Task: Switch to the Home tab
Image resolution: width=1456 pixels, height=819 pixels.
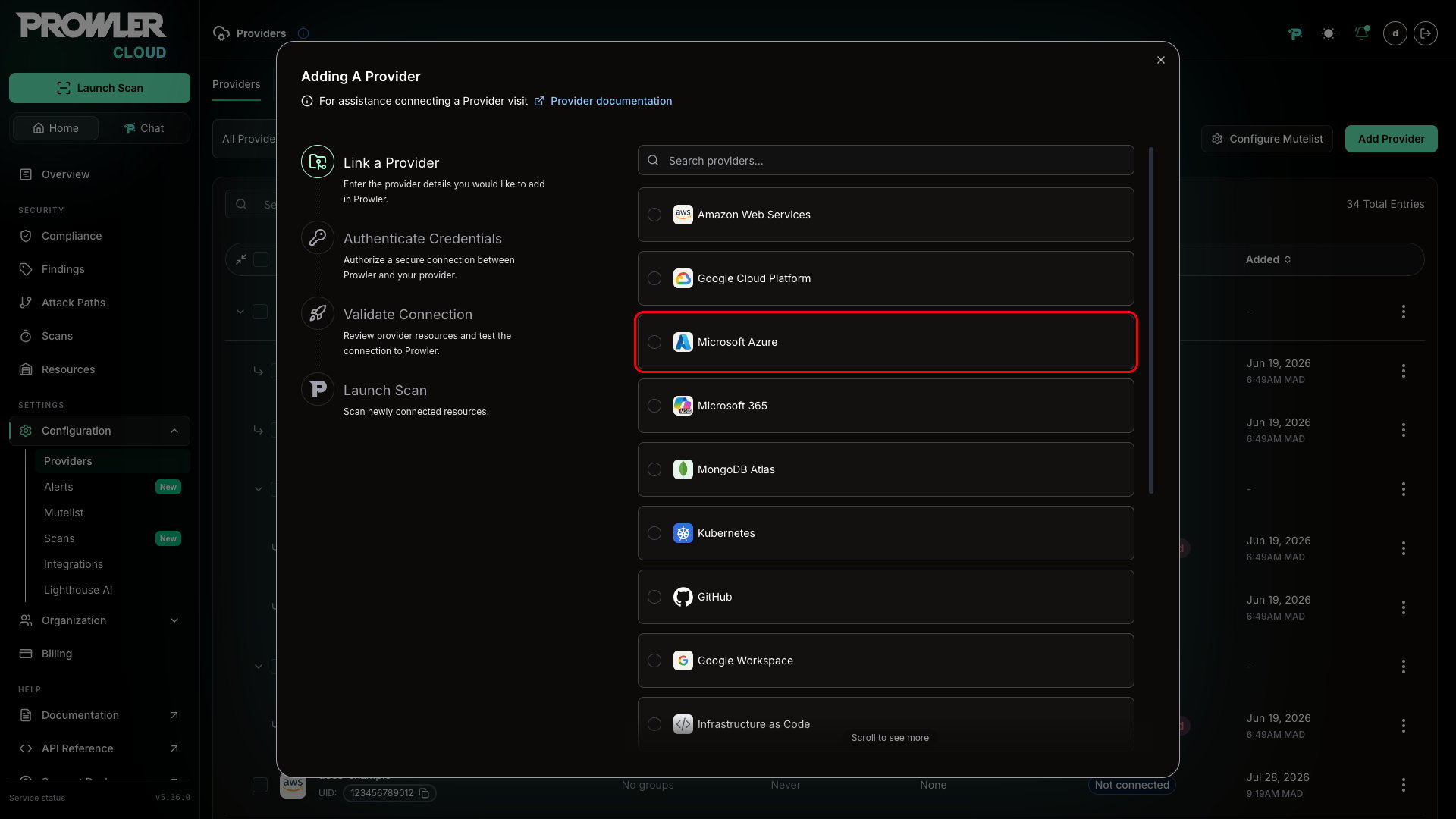Action: click(56, 128)
